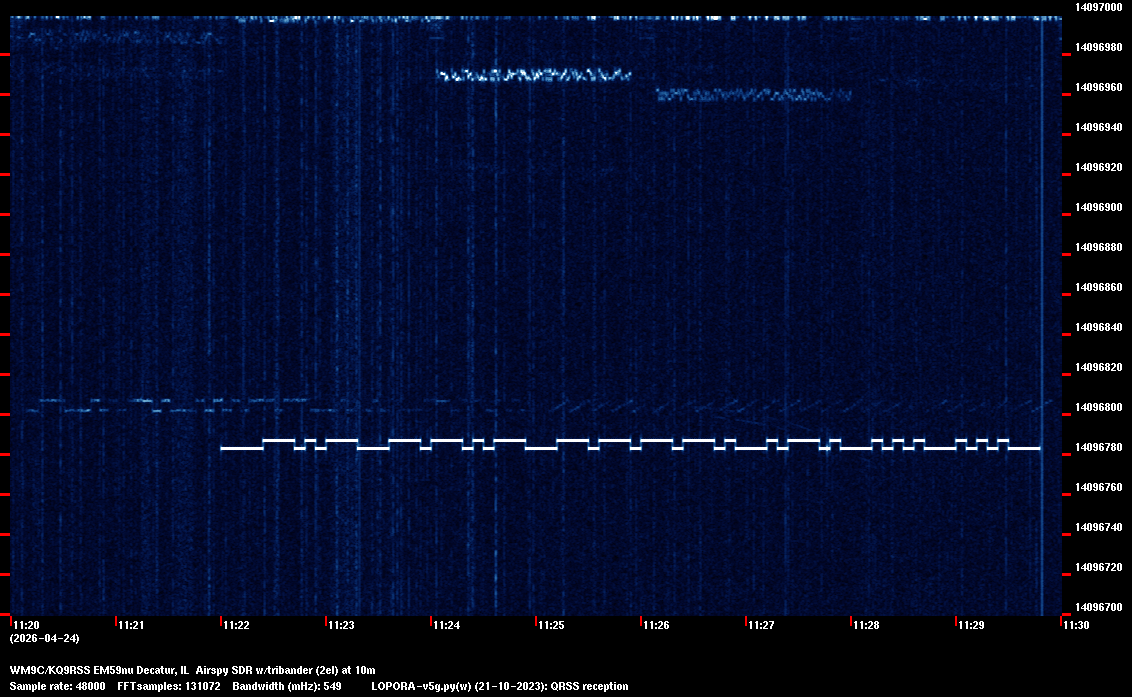Click the fainter signal burst starting at 11:26

pyautogui.click(x=753, y=95)
